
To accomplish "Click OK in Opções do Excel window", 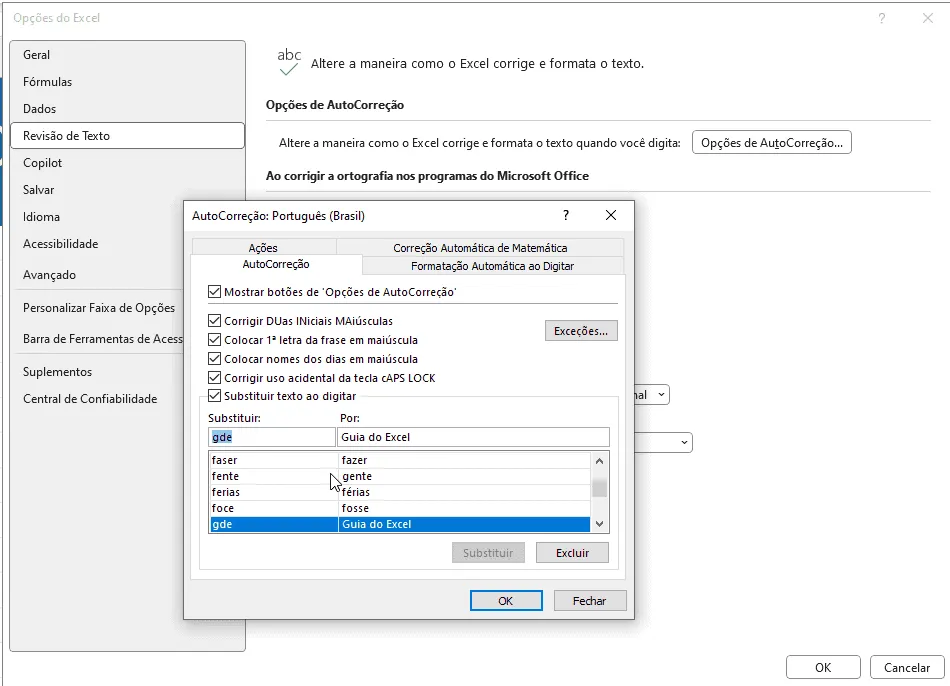I will pos(823,667).
